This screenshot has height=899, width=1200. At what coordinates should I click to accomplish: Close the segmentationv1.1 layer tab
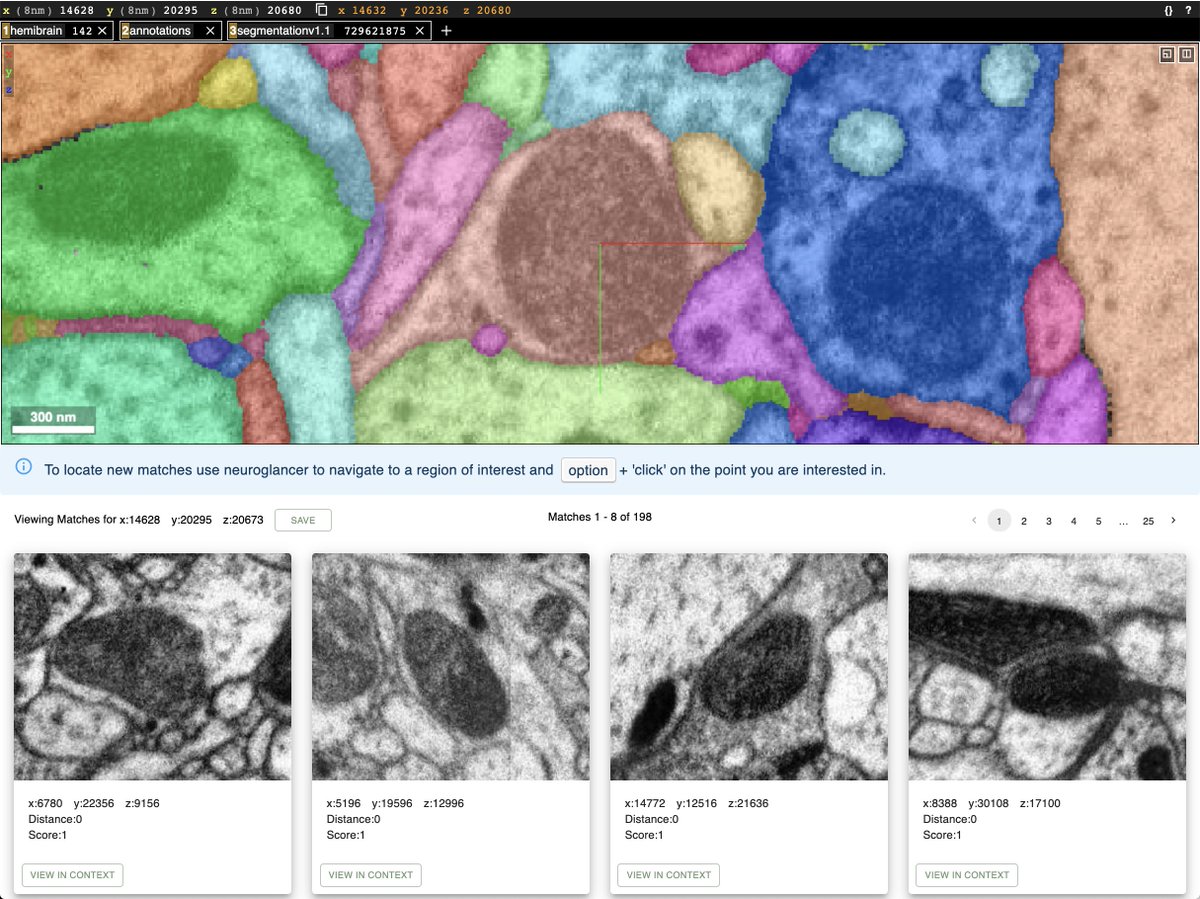coord(421,31)
